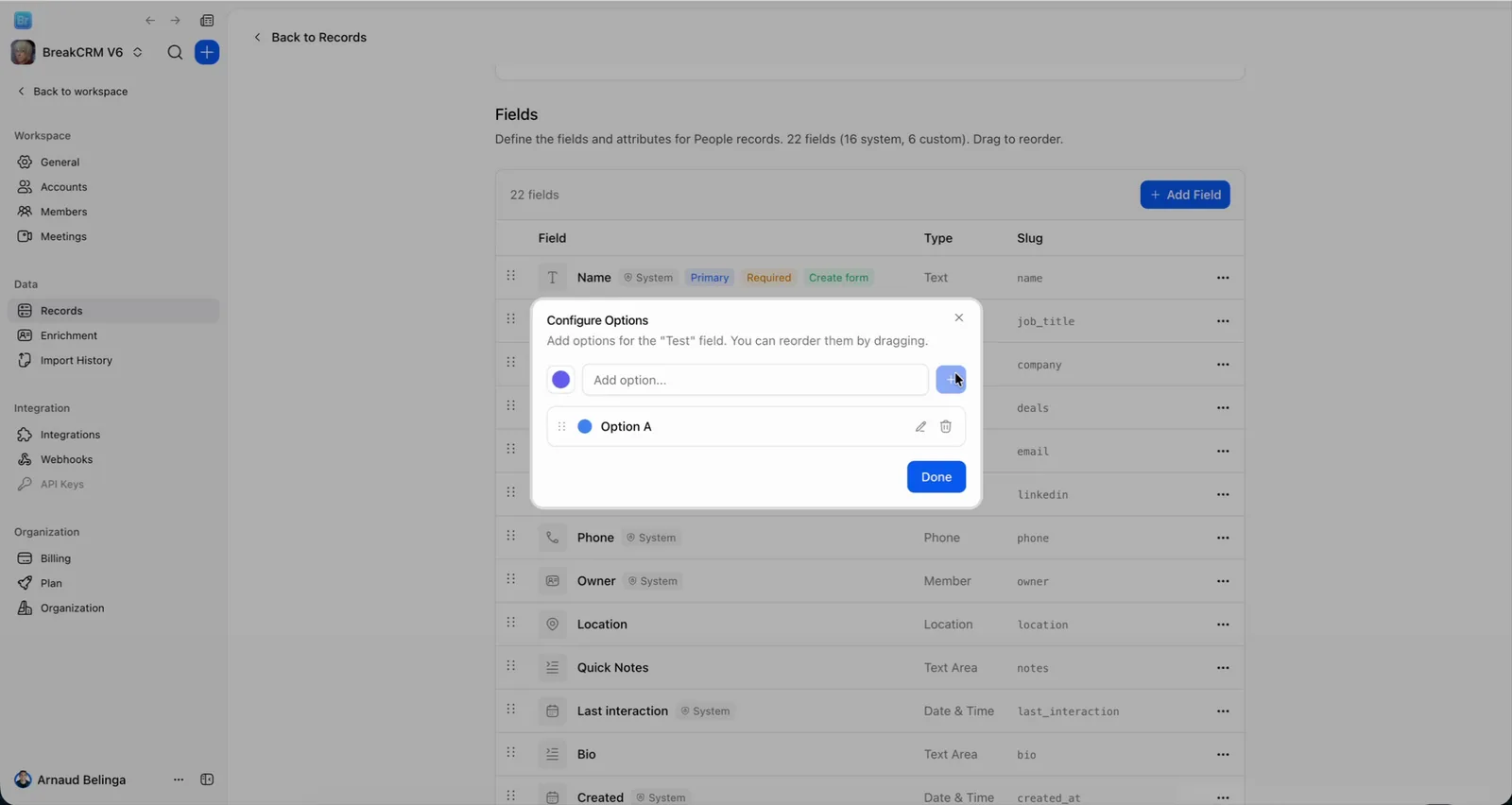Open the more options menu for Bio field
Screen dimensions: 1512x805
point(1223,754)
